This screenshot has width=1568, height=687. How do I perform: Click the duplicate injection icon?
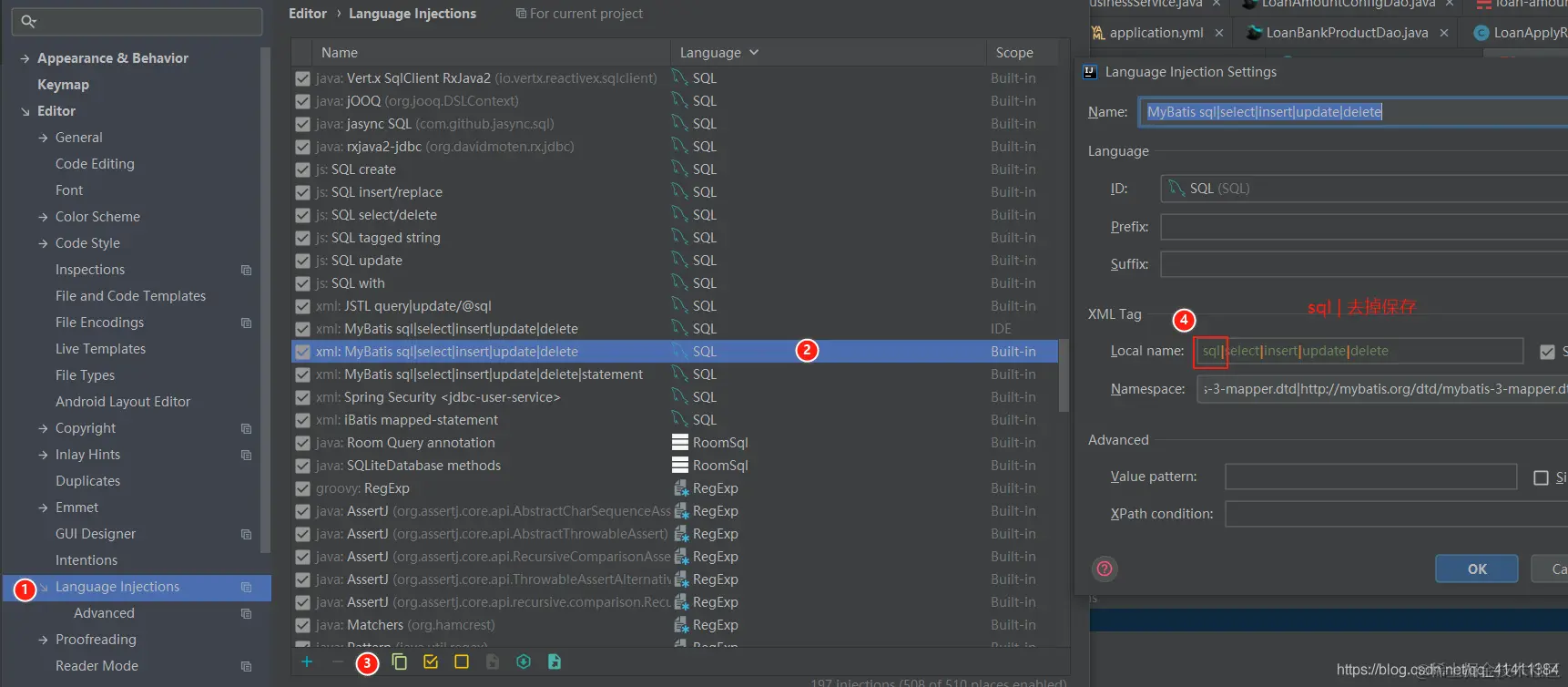pos(400,661)
